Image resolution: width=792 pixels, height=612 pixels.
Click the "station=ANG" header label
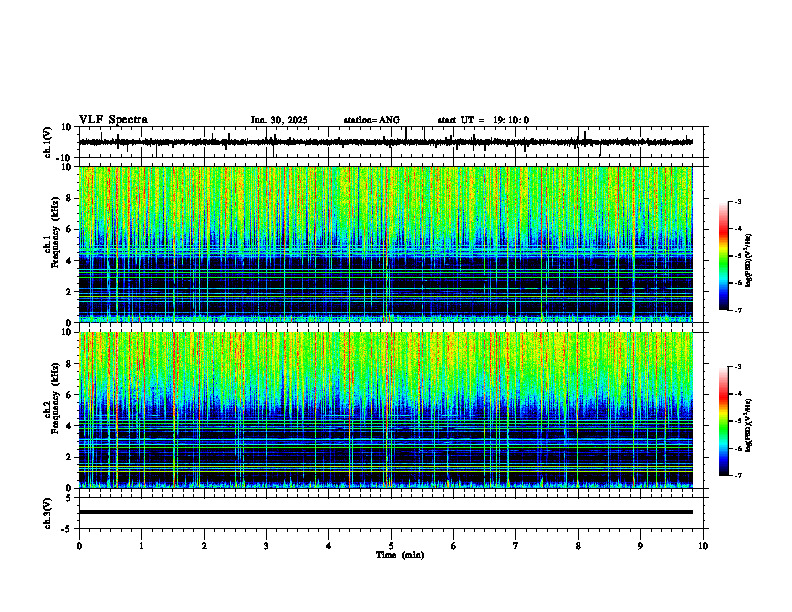pos(371,120)
